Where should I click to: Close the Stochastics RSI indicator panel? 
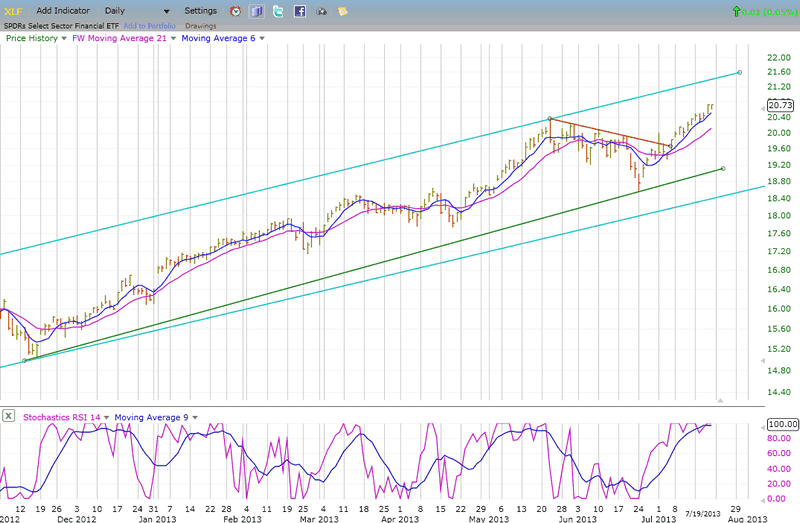pos(8,416)
